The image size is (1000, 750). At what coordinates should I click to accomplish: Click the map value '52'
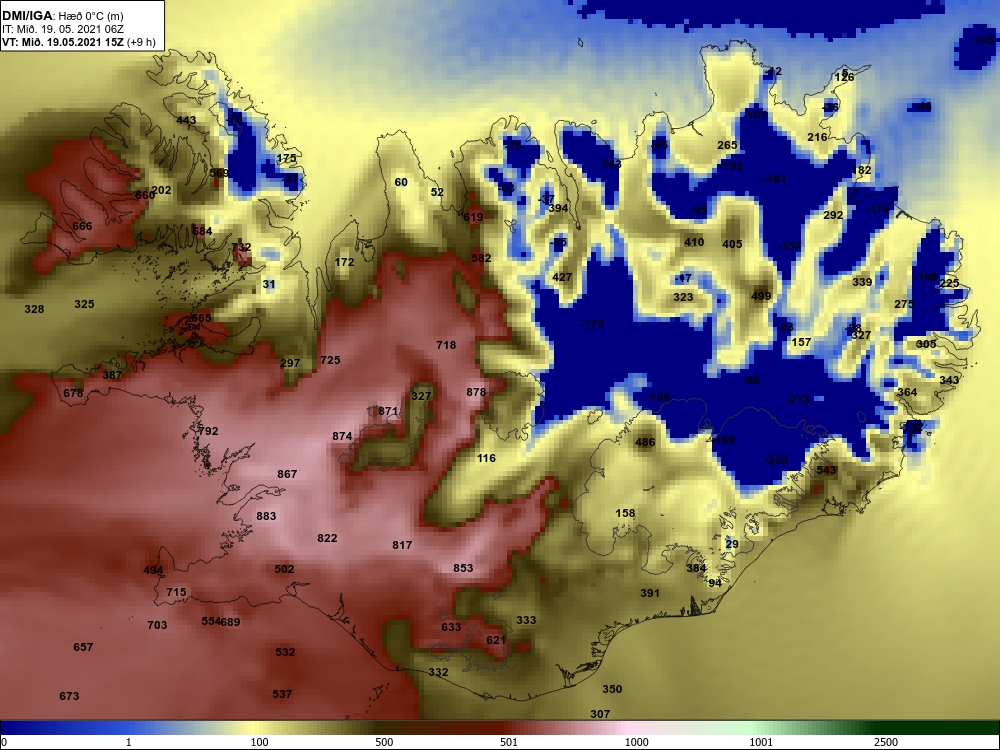437,192
